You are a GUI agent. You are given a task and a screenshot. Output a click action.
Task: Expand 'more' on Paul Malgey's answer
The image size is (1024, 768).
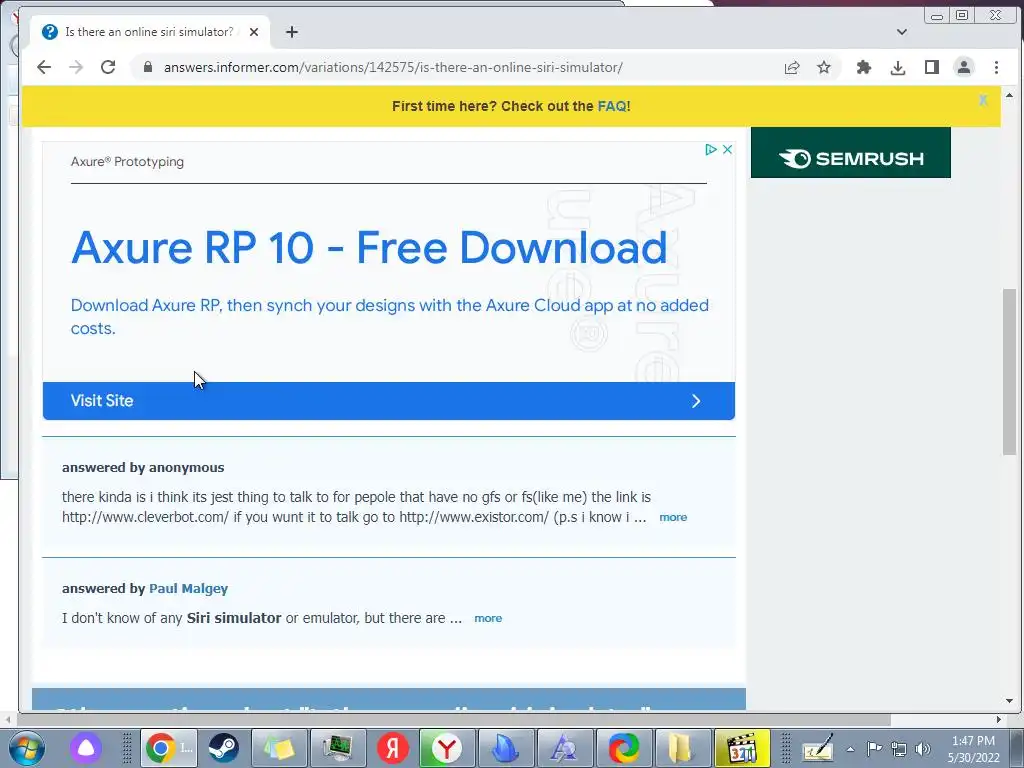click(488, 618)
